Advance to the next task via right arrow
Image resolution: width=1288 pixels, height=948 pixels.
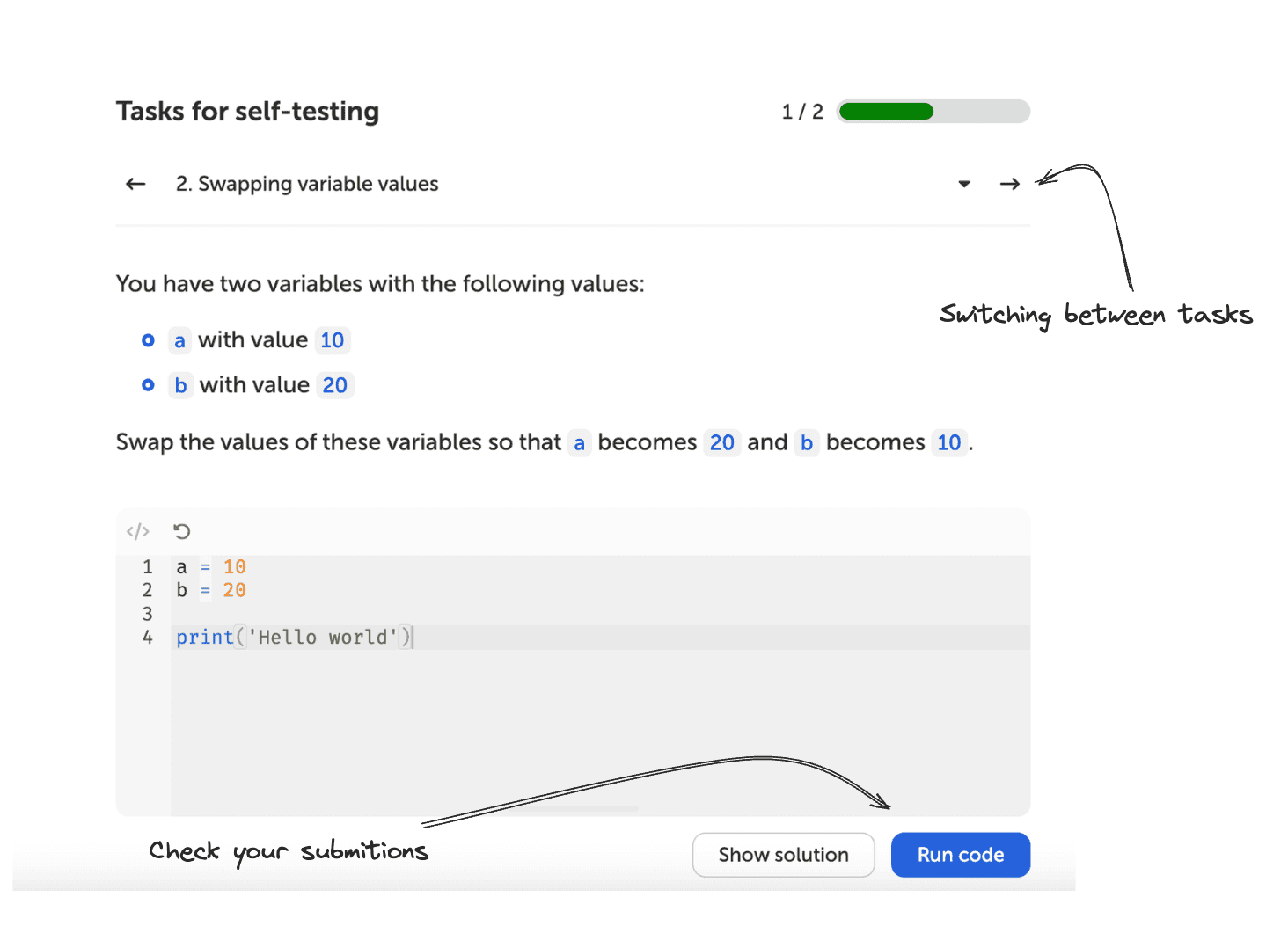coord(1009,183)
